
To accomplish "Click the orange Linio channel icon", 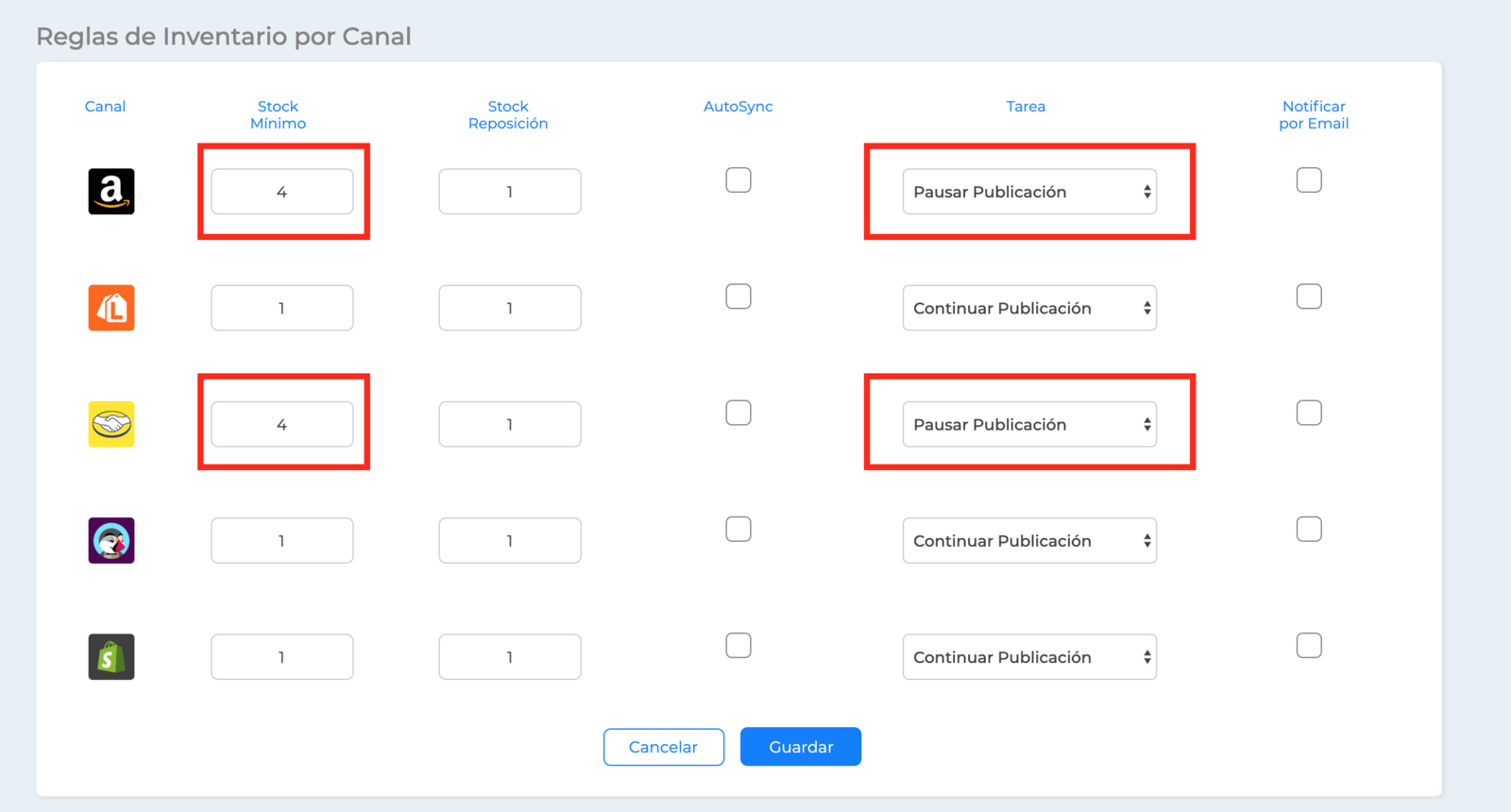I will point(111,308).
